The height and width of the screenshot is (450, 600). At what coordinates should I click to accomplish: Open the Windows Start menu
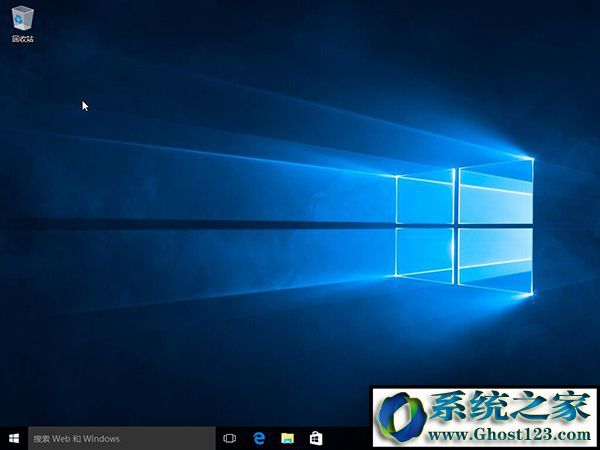14,438
